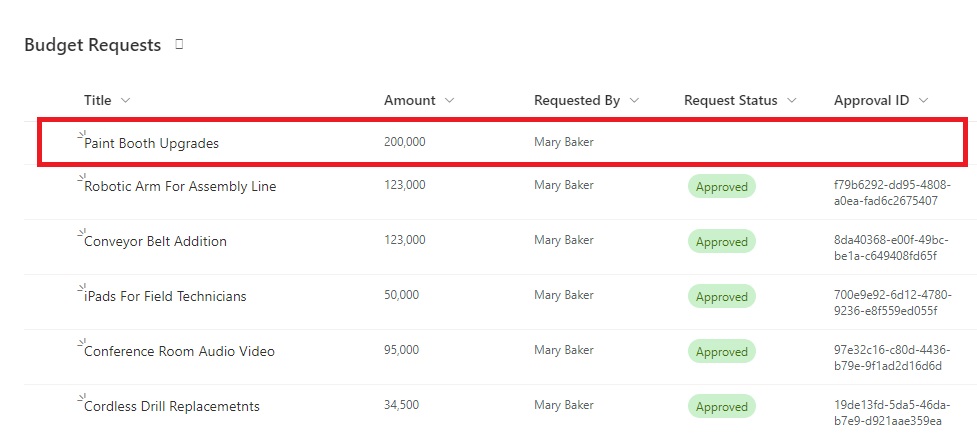The width and height of the screenshot is (977, 437).
Task: Expand the Request Status column filter
Action: coord(792,100)
